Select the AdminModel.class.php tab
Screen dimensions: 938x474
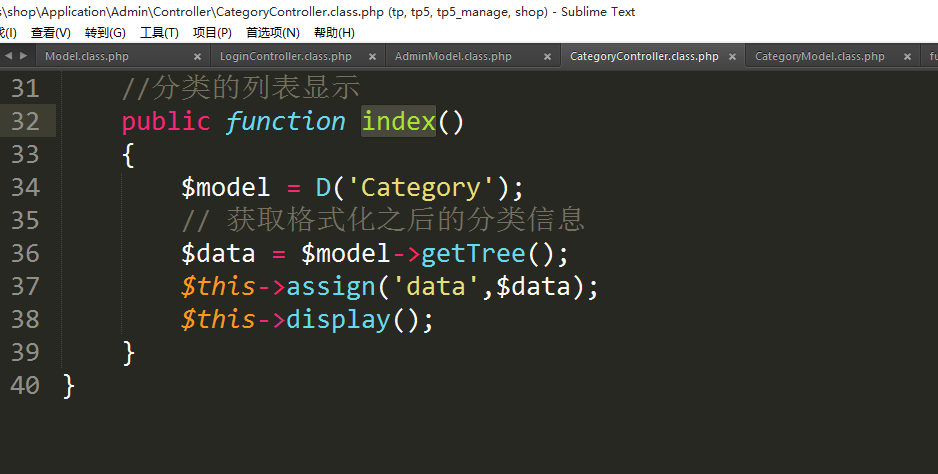click(453, 57)
